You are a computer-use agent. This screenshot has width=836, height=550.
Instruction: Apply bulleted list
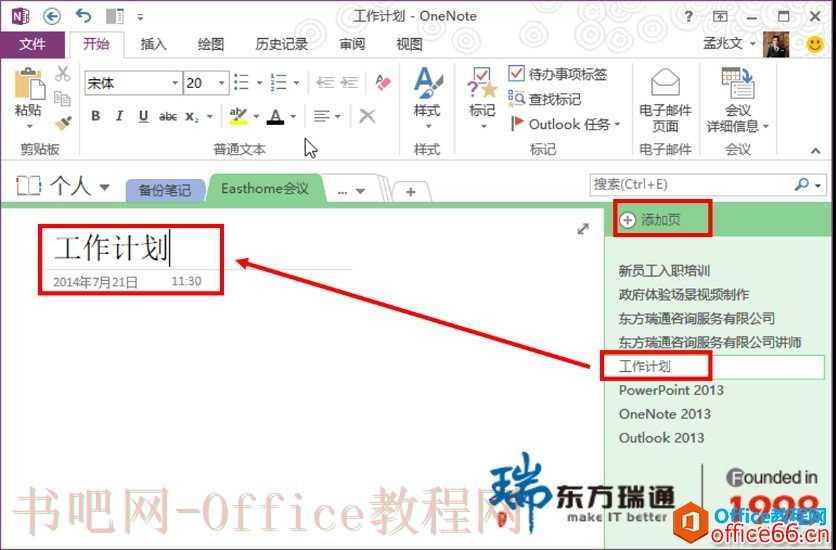click(242, 83)
